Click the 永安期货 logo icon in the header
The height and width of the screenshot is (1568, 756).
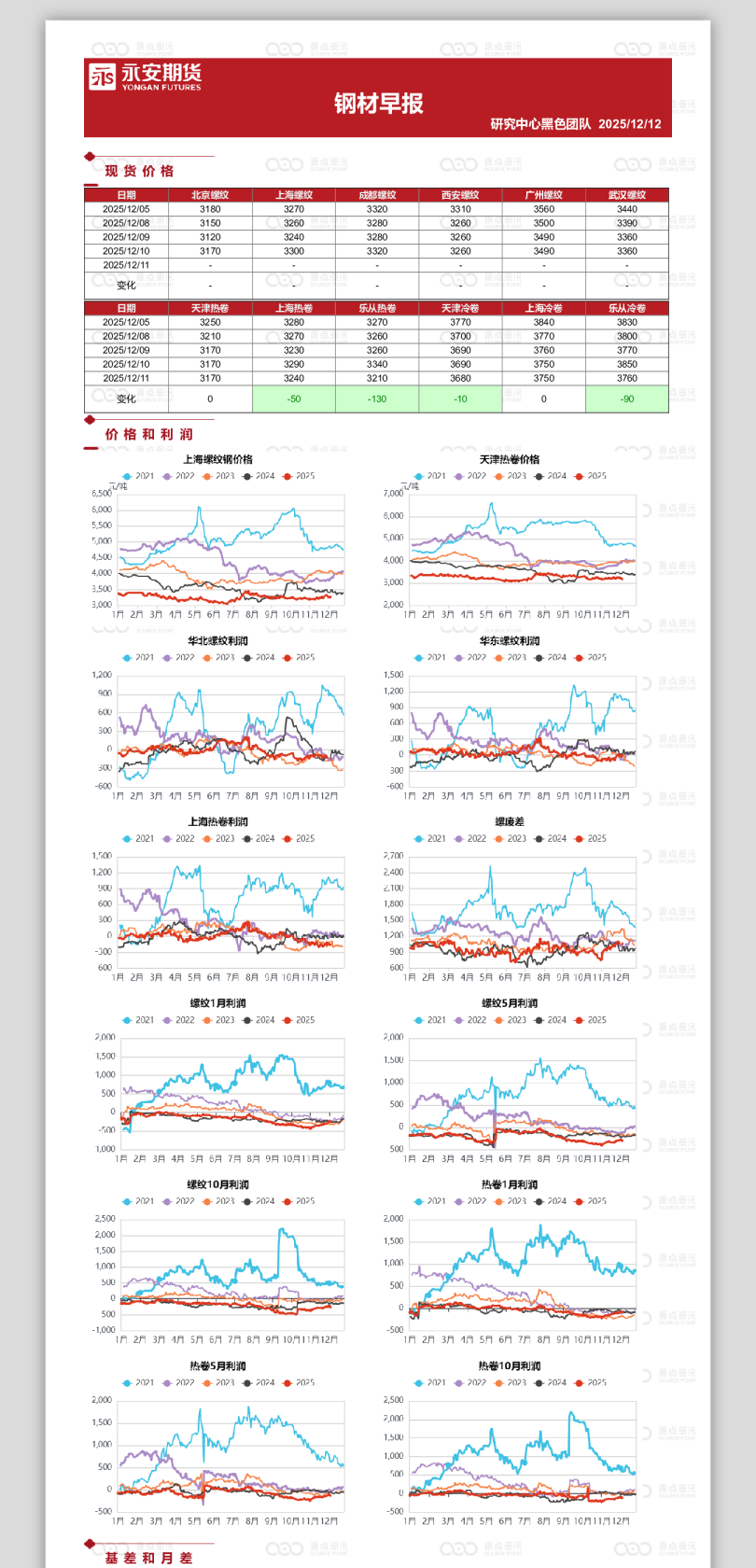(x=103, y=77)
